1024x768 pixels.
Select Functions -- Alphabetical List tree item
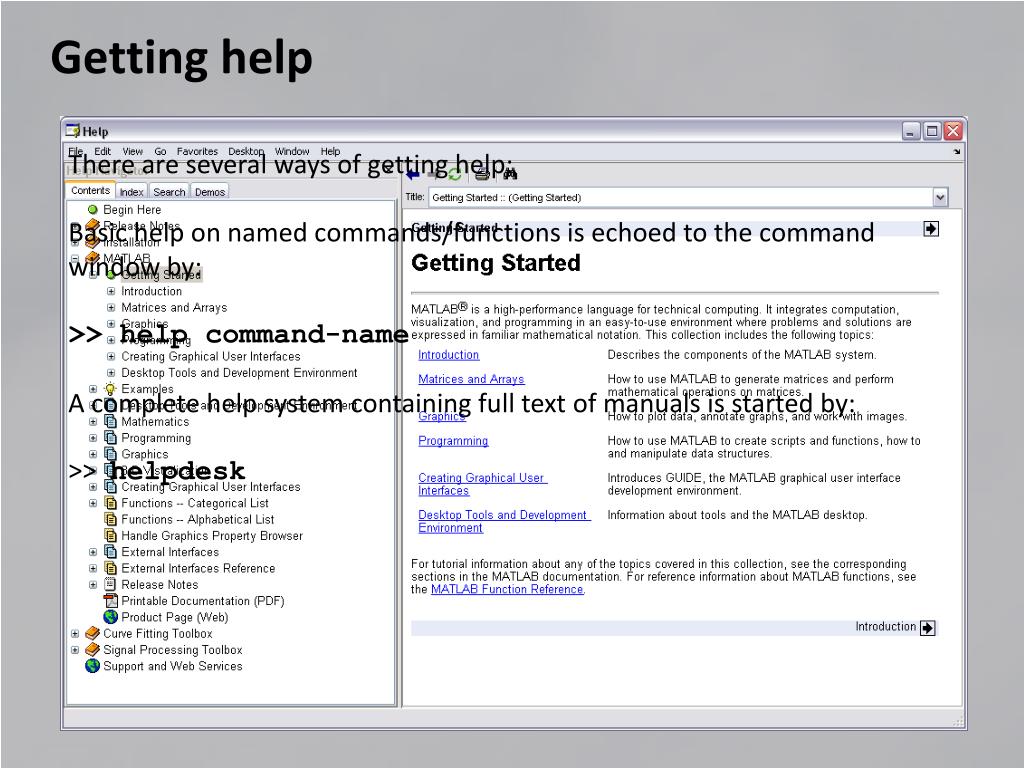198,520
